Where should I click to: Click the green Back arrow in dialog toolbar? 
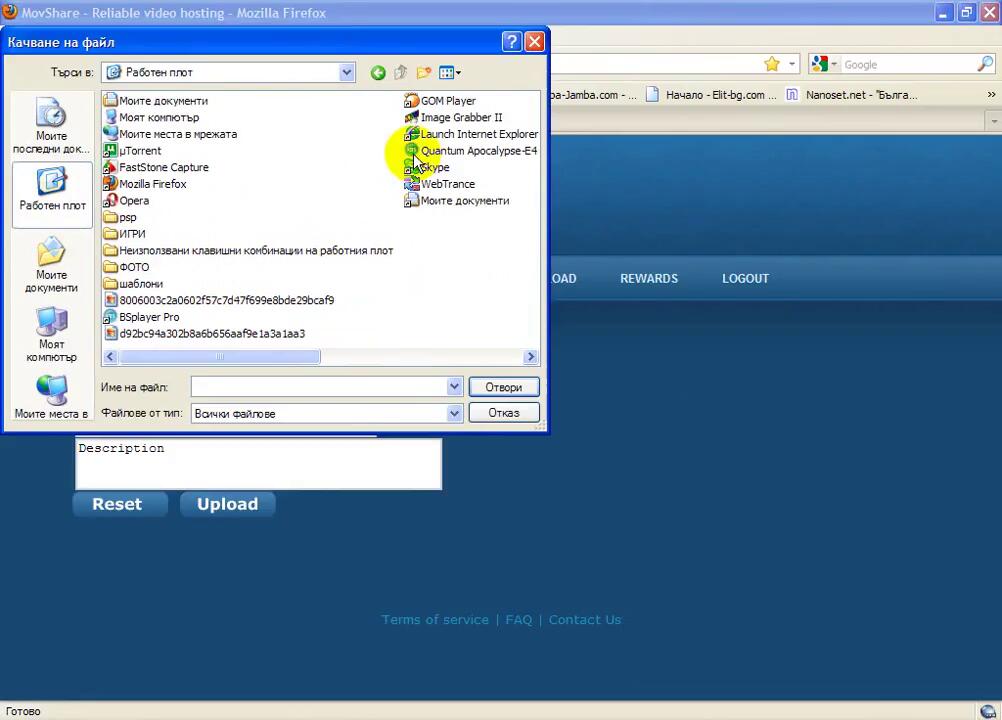click(378, 72)
